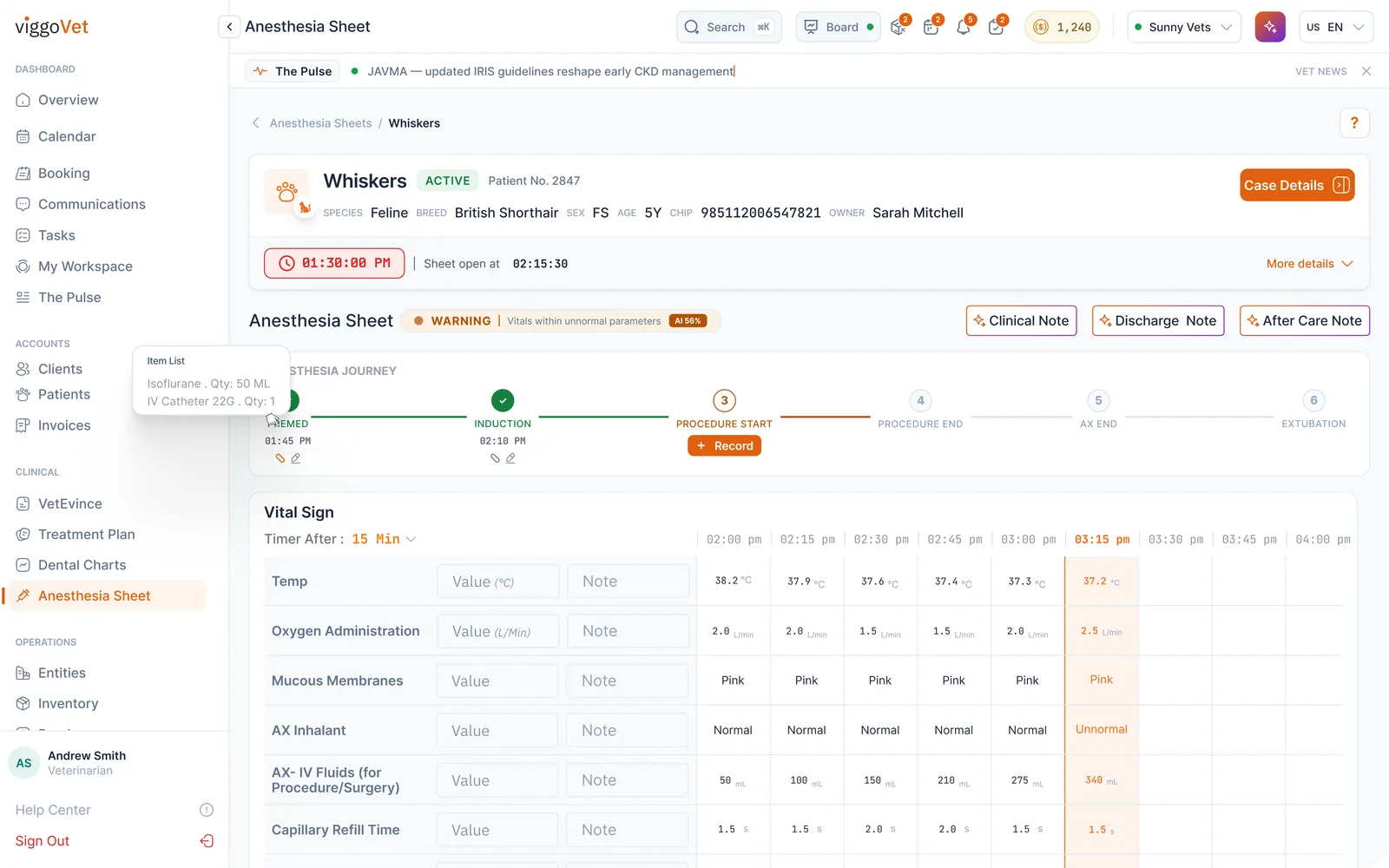
Task: Select the Procedure End step marker
Action: (920, 400)
